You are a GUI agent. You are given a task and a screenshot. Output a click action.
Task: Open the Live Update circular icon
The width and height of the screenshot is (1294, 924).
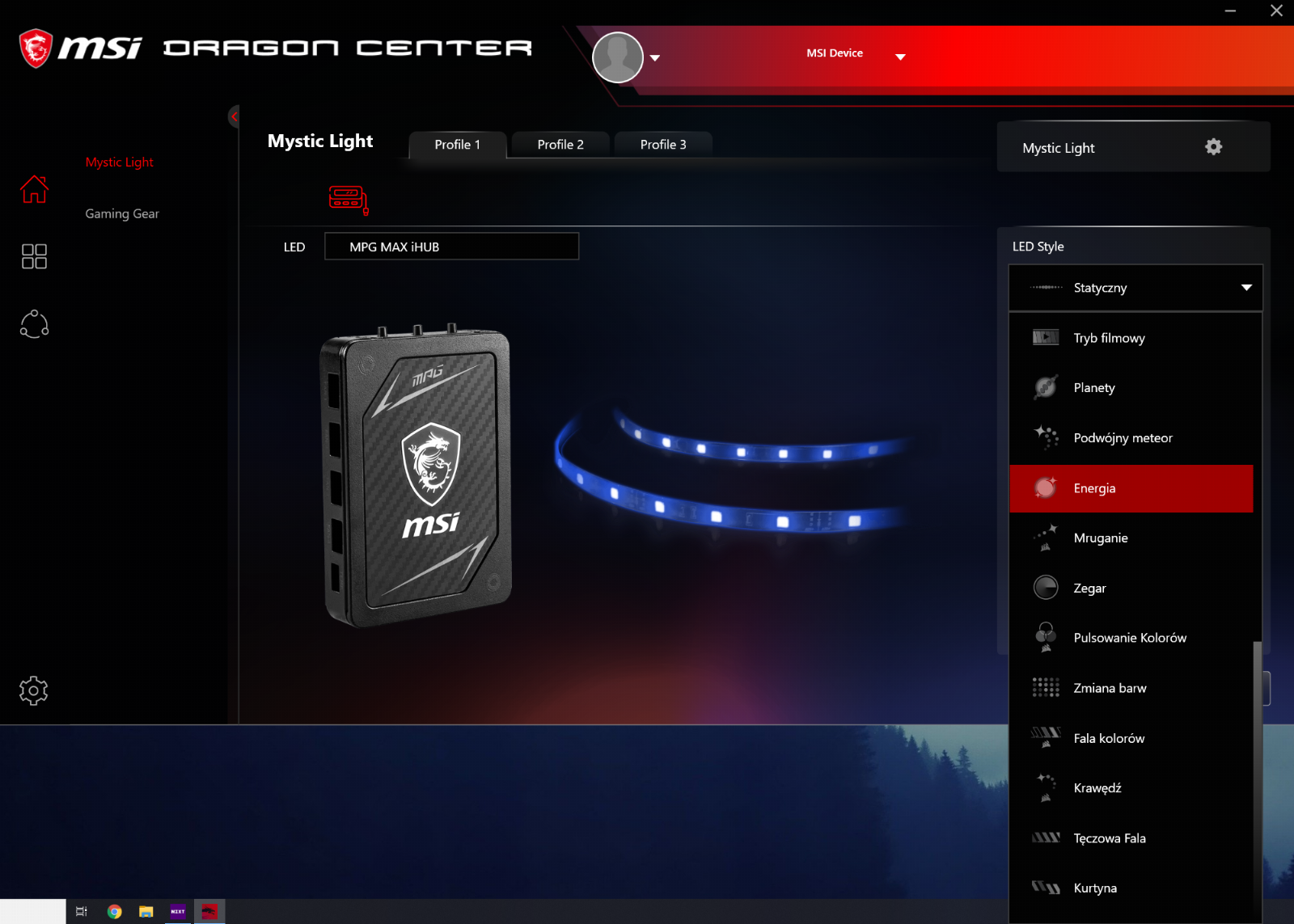[x=34, y=324]
